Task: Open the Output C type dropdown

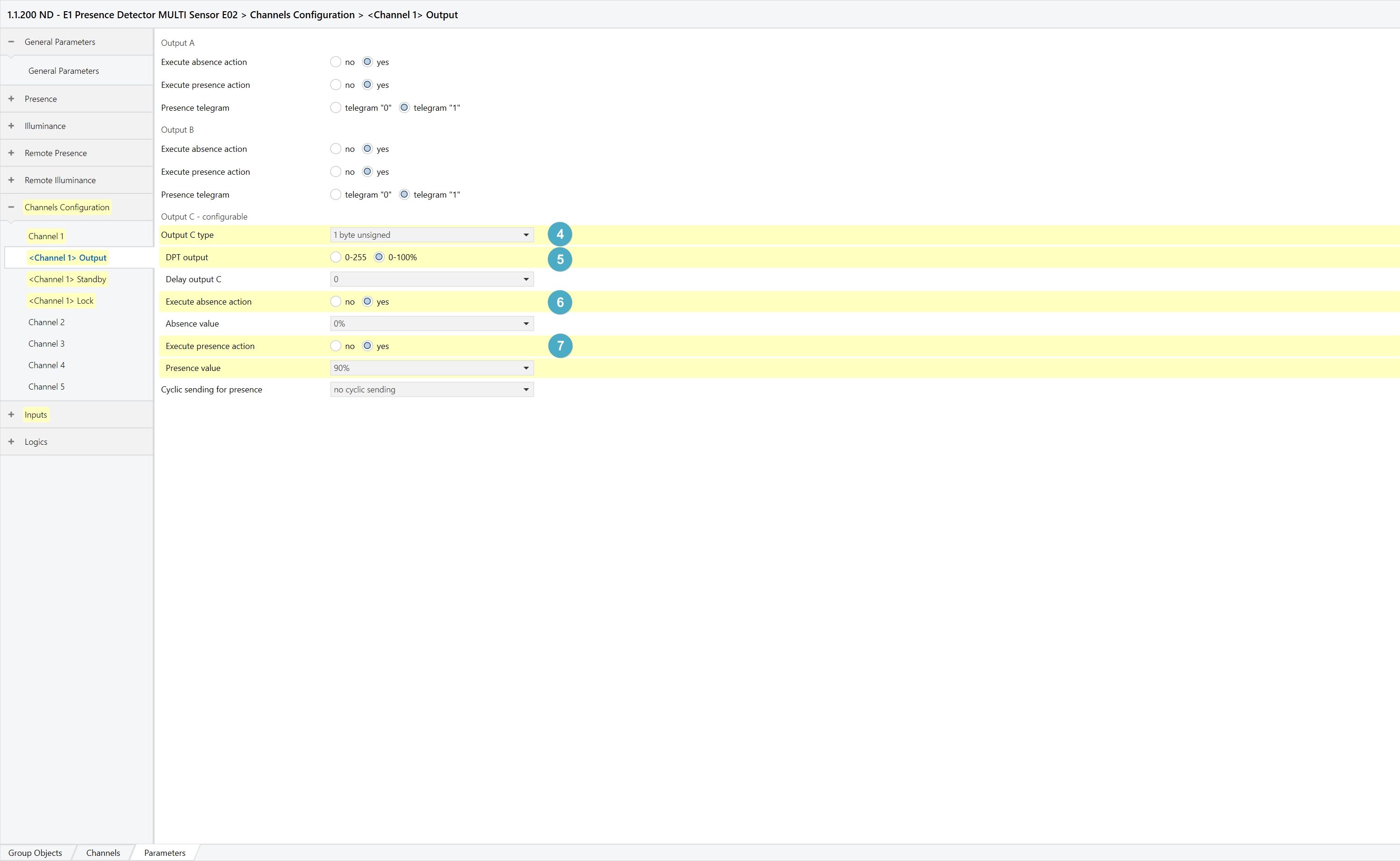Action: 431,235
